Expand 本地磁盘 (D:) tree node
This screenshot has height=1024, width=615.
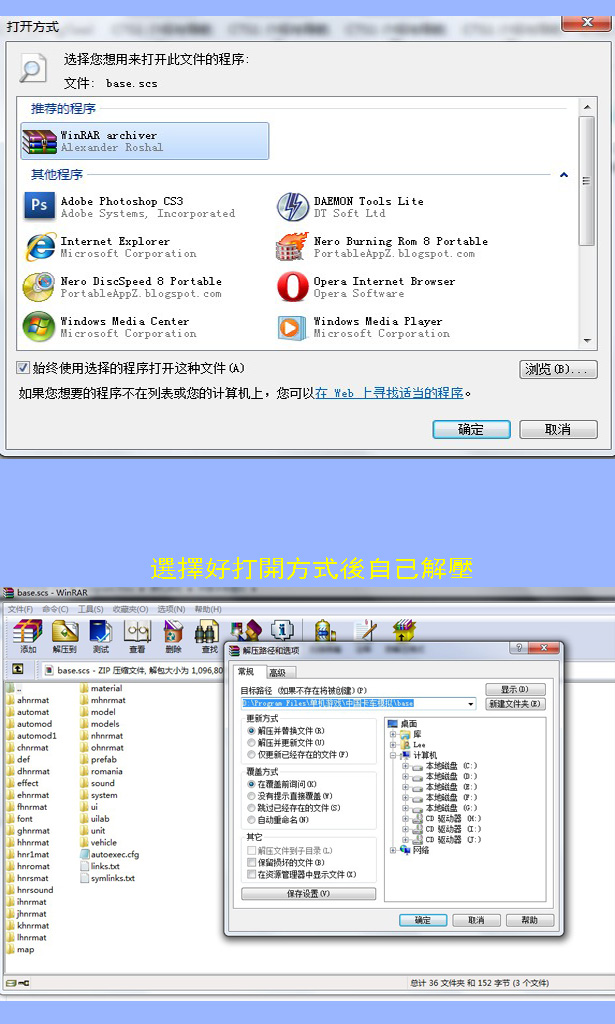click(x=405, y=776)
